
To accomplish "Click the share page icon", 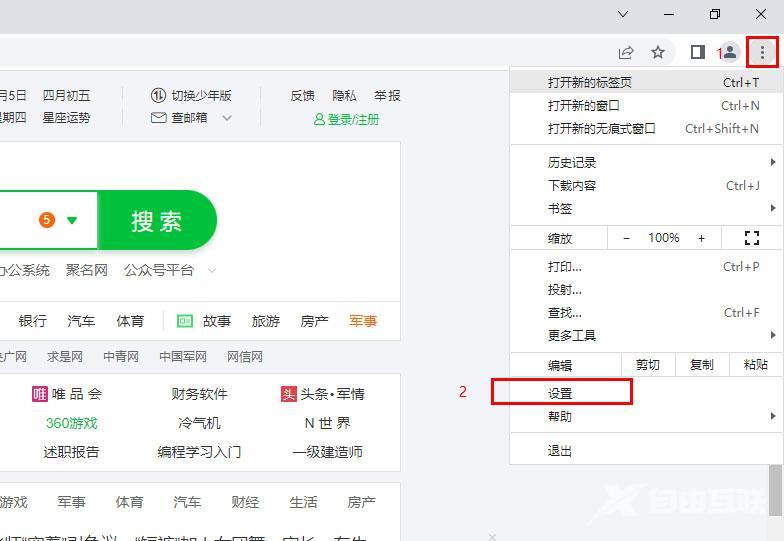I will click(626, 52).
